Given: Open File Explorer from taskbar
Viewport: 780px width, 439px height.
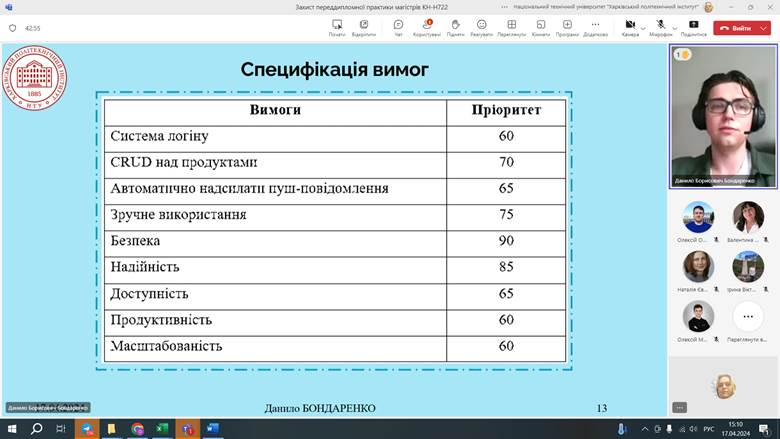Looking at the screenshot, I should pos(112,429).
